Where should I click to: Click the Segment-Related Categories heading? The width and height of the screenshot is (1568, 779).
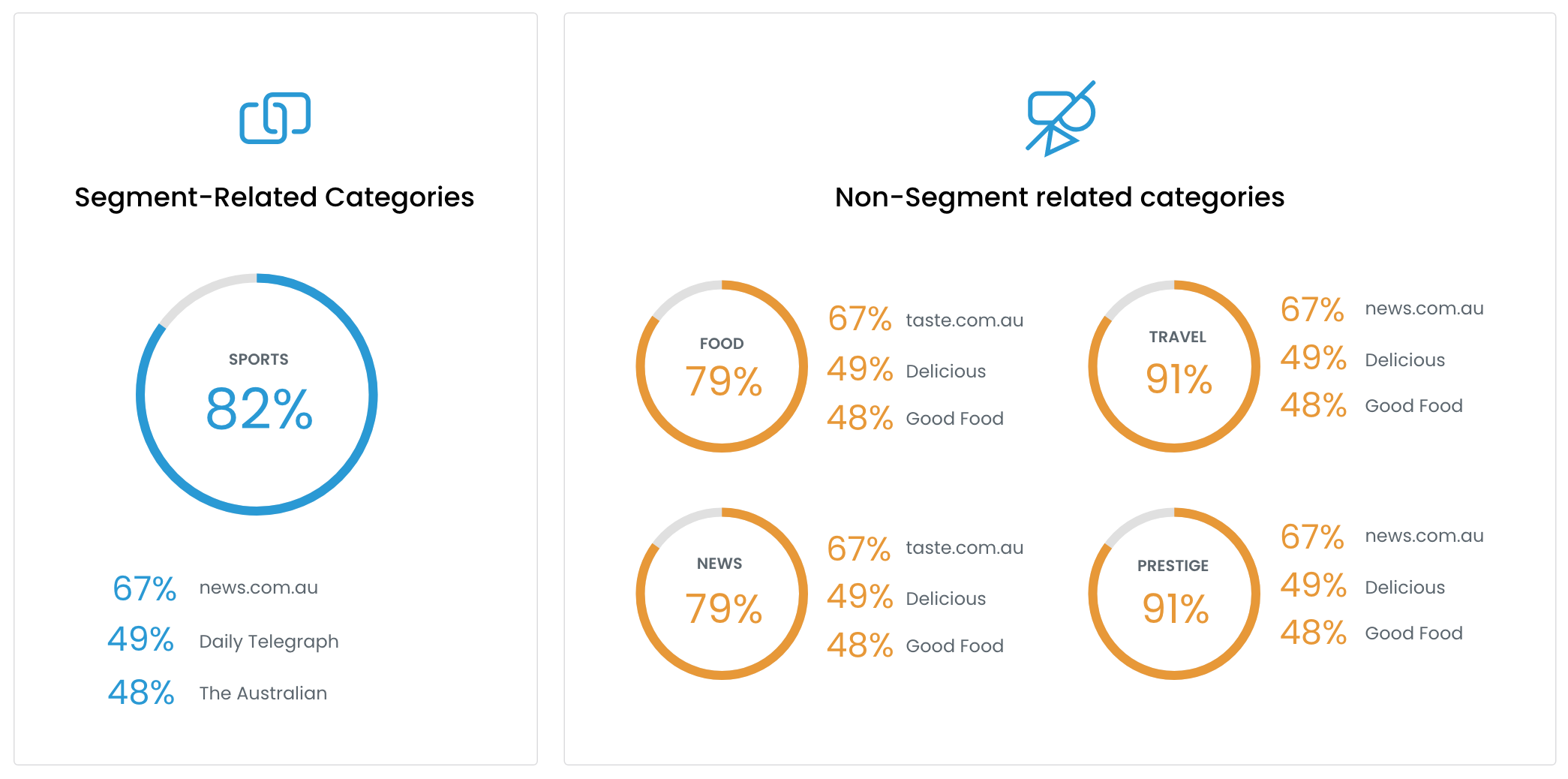point(274,197)
